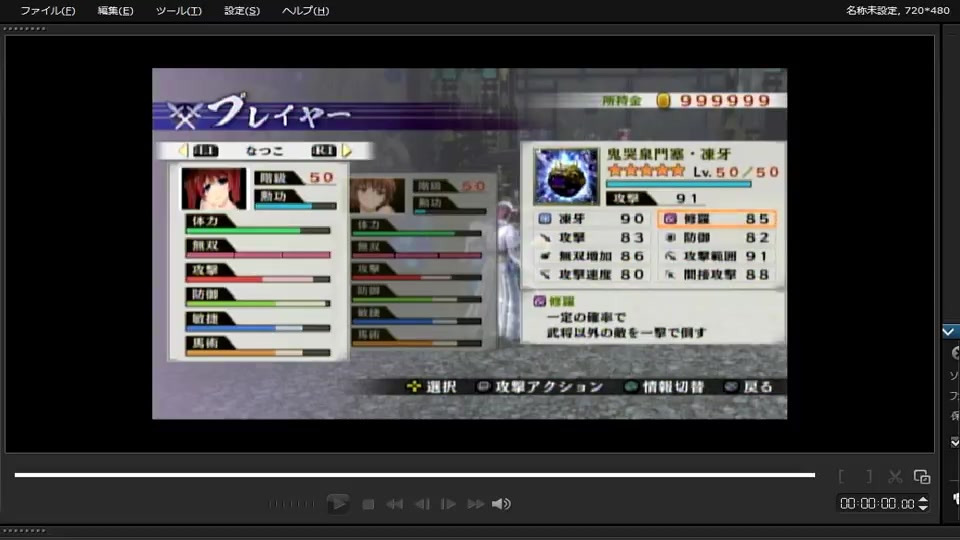Play the preview video
The image size is (960, 540).
337,503
